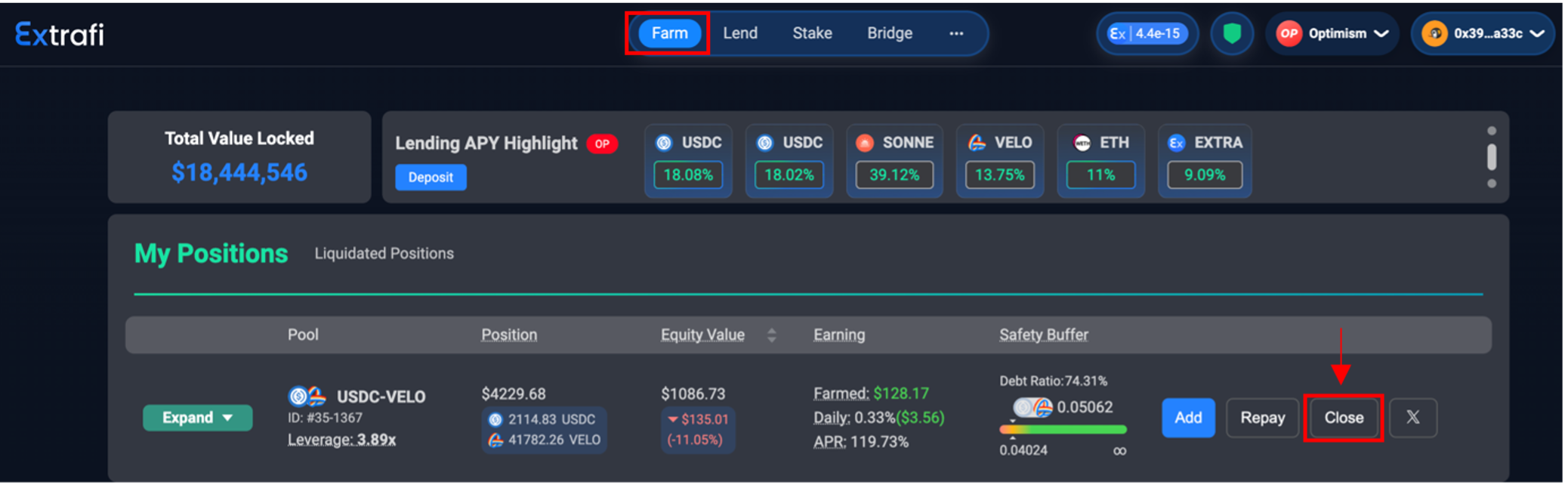Click the Close position button
This screenshot has width=1568, height=488.
1344,418
